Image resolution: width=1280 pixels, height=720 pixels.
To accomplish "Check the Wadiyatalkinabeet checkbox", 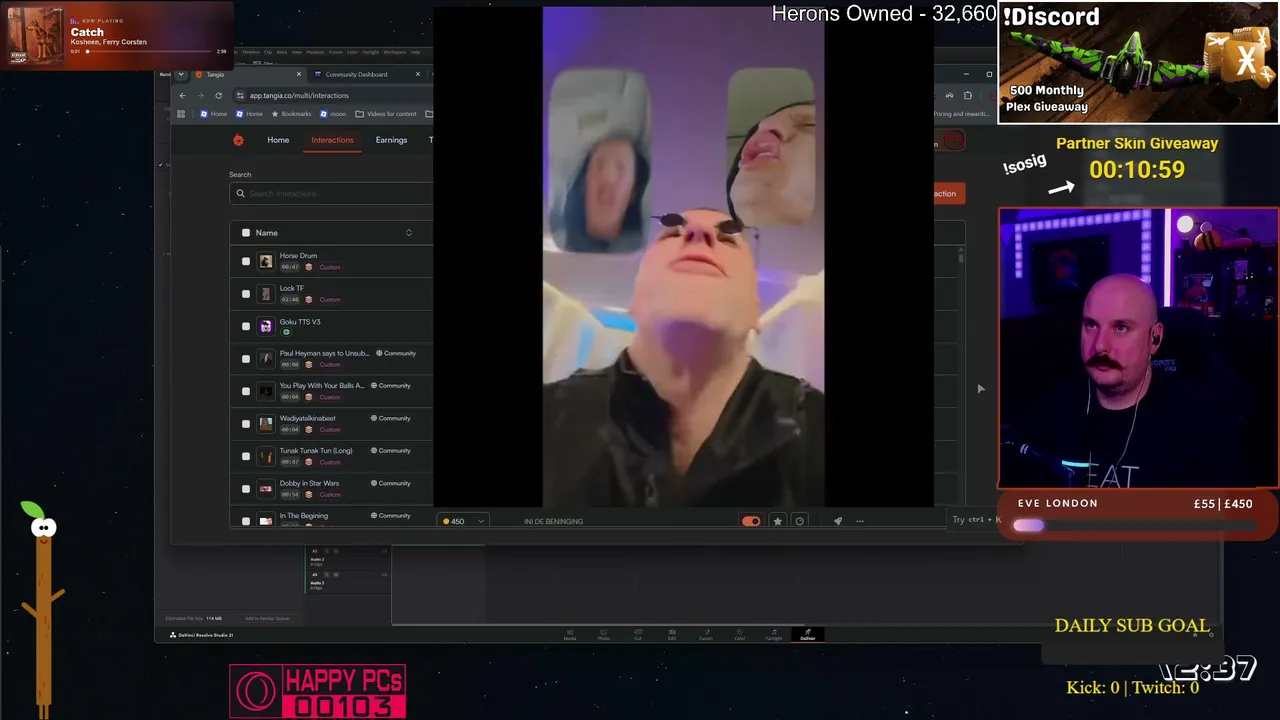I will tap(246, 424).
